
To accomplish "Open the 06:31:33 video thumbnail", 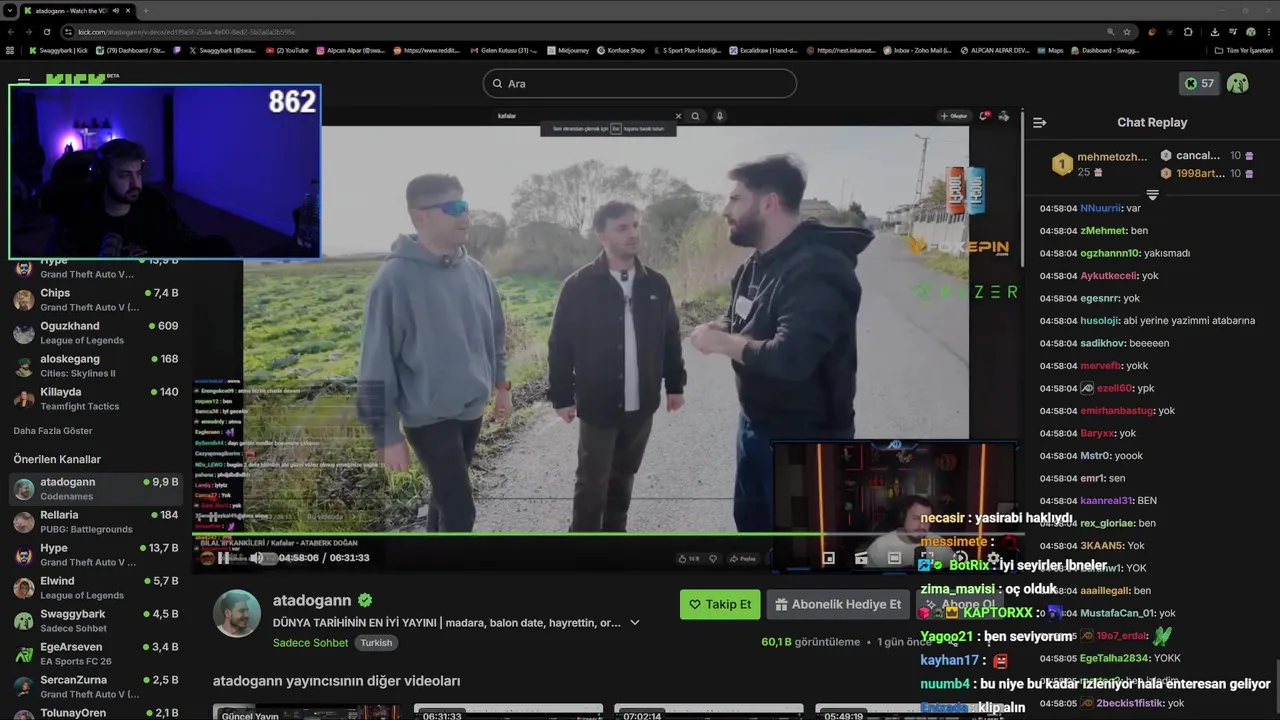I will coord(508,712).
